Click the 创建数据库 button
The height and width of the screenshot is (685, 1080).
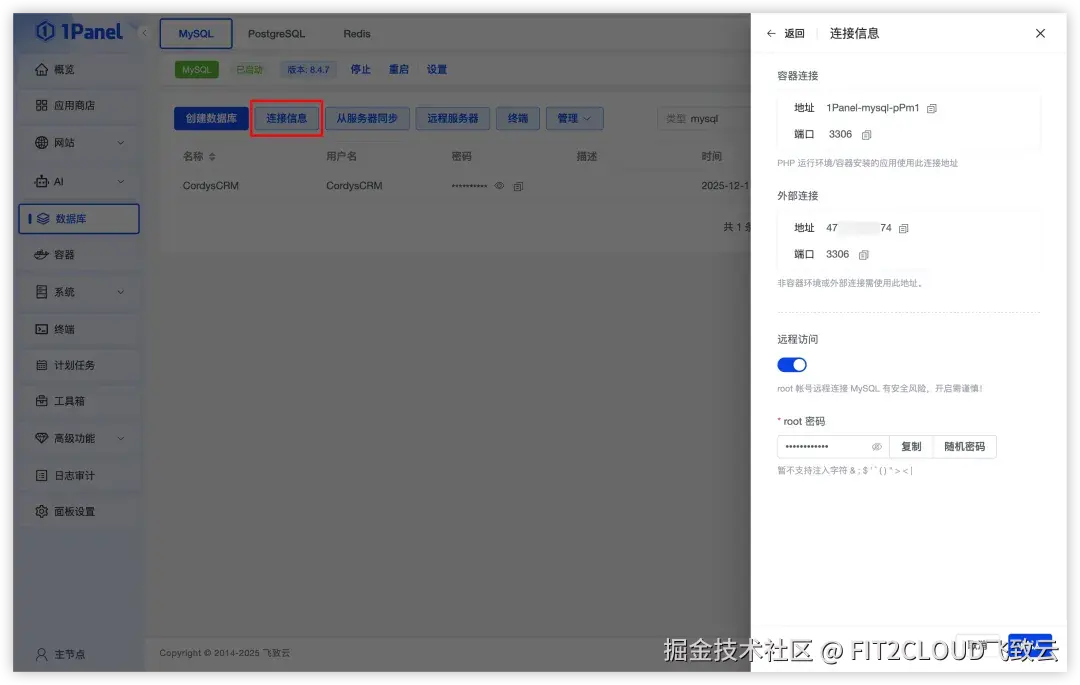pos(211,118)
